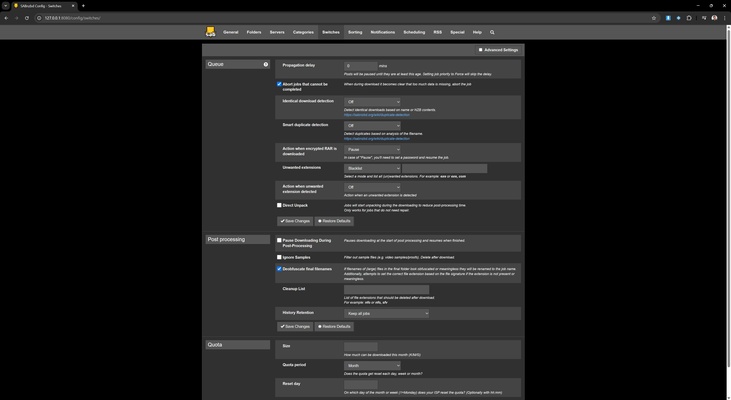Open encrypted RAR action dropdown

pos(372,149)
